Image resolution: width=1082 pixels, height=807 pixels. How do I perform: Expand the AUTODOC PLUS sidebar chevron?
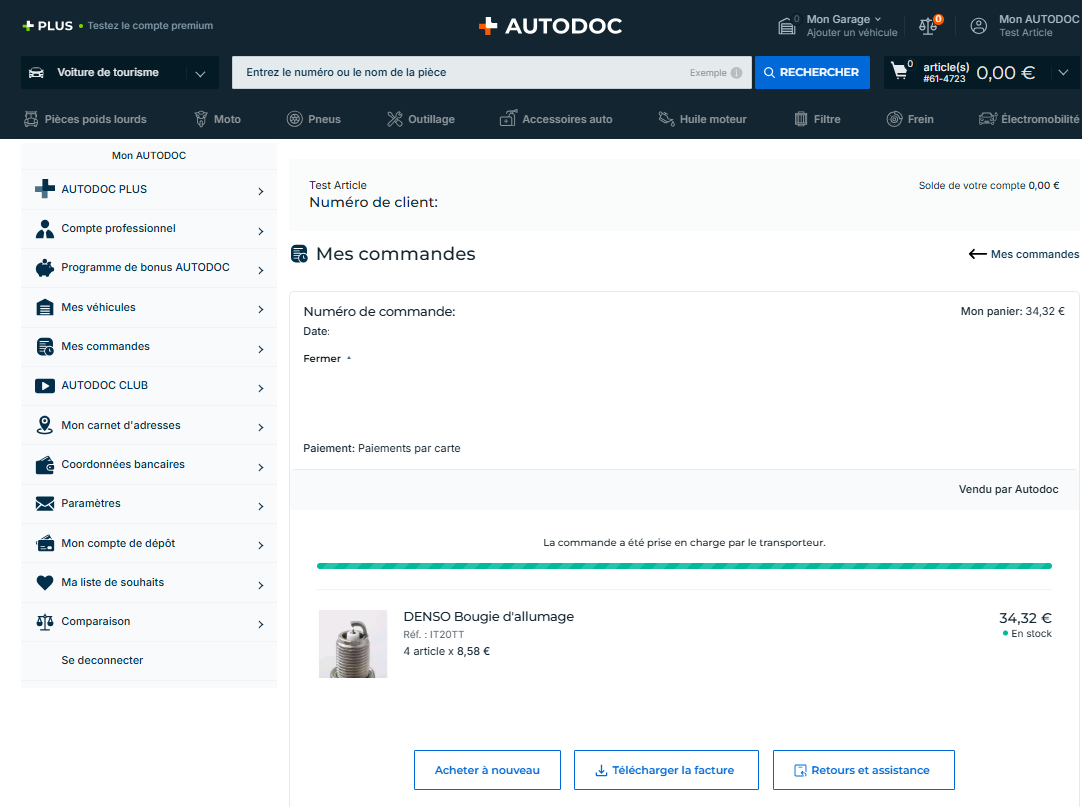(x=260, y=190)
